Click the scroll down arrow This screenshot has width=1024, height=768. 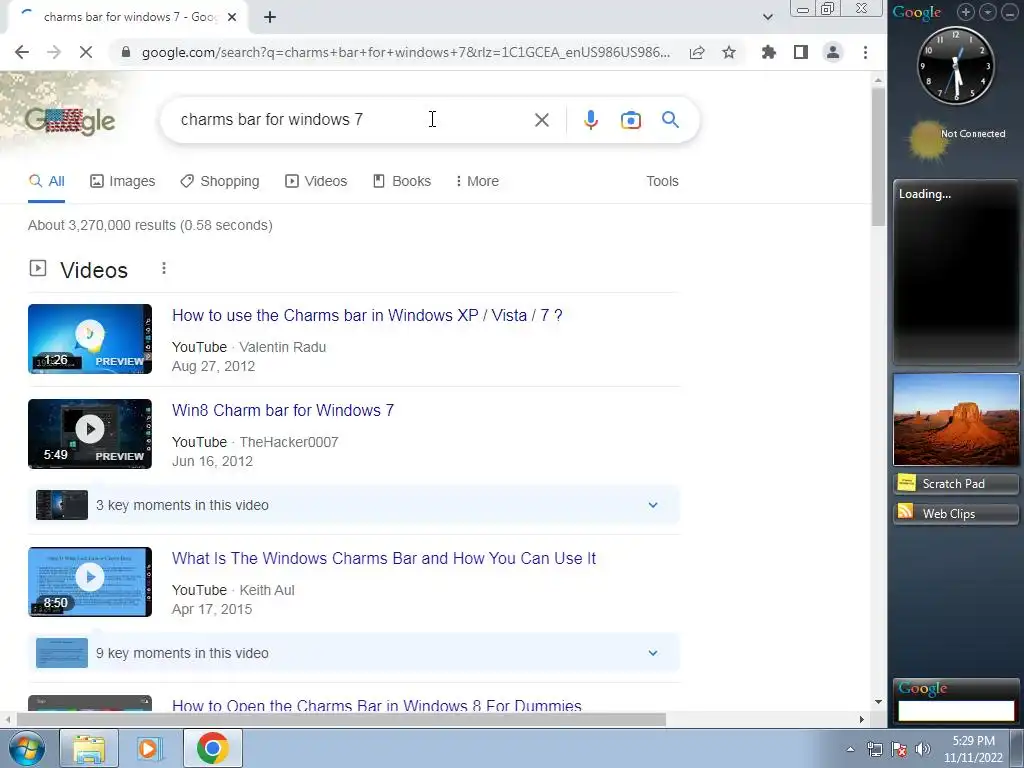click(878, 702)
